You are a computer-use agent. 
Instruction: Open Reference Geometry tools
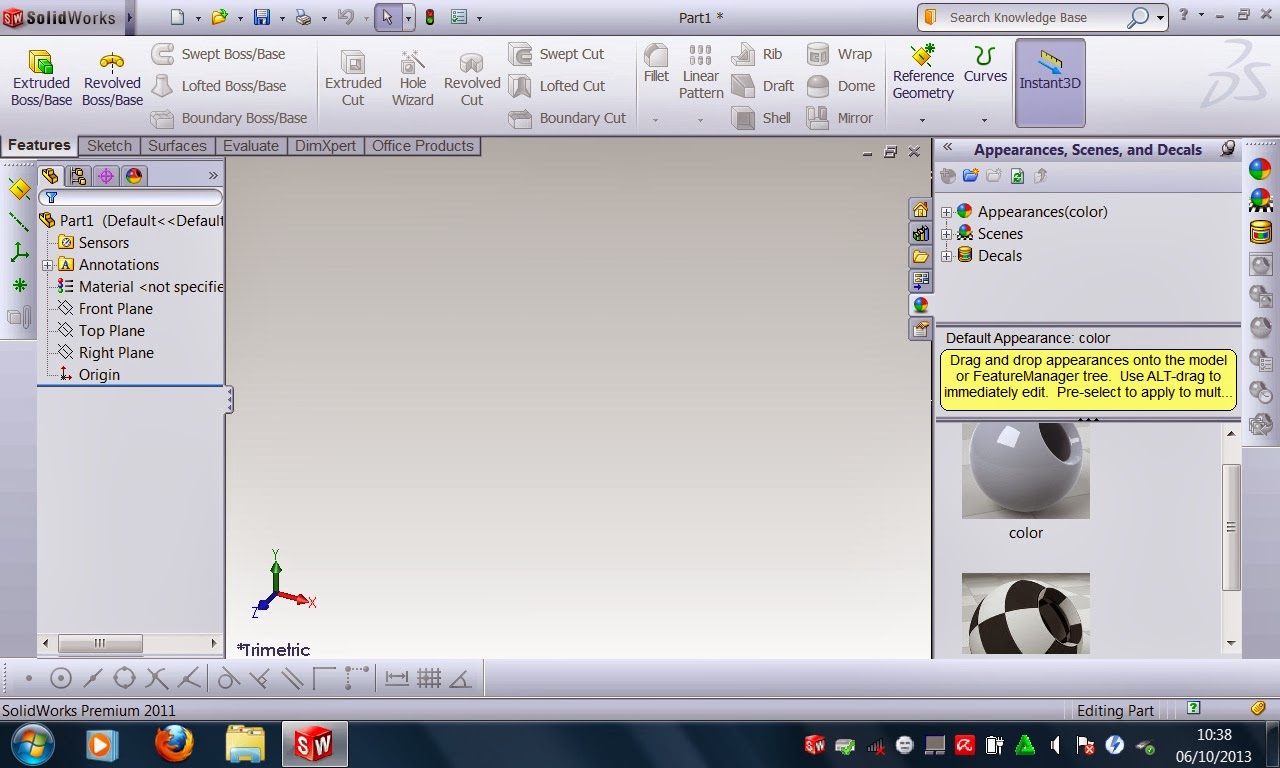[x=923, y=72]
